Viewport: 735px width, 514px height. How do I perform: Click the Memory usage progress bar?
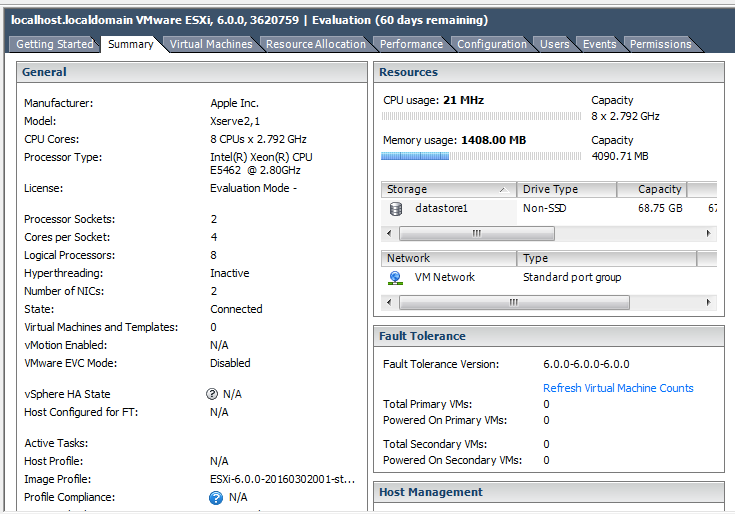click(481, 156)
